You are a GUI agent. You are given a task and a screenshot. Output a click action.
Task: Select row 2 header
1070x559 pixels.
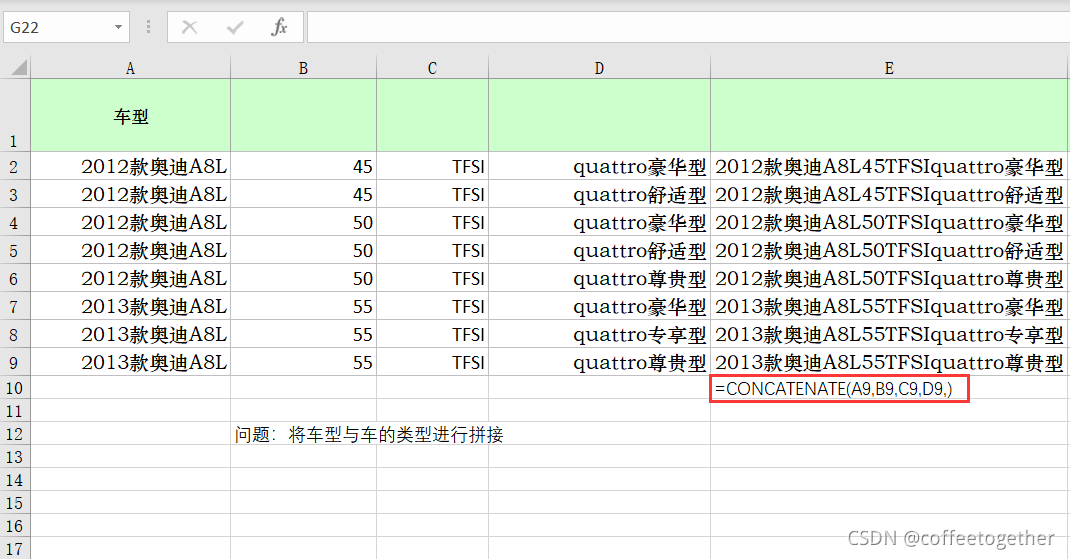click(x=15, y=166)
